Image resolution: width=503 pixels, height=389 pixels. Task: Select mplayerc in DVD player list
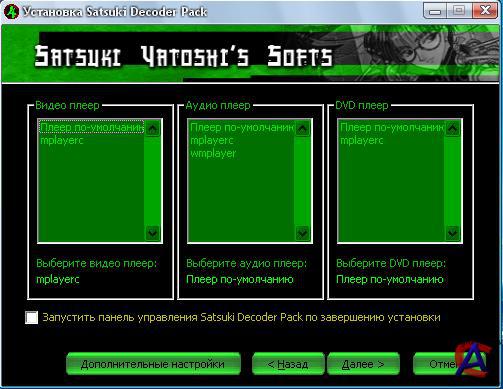(x=362, y=140)
